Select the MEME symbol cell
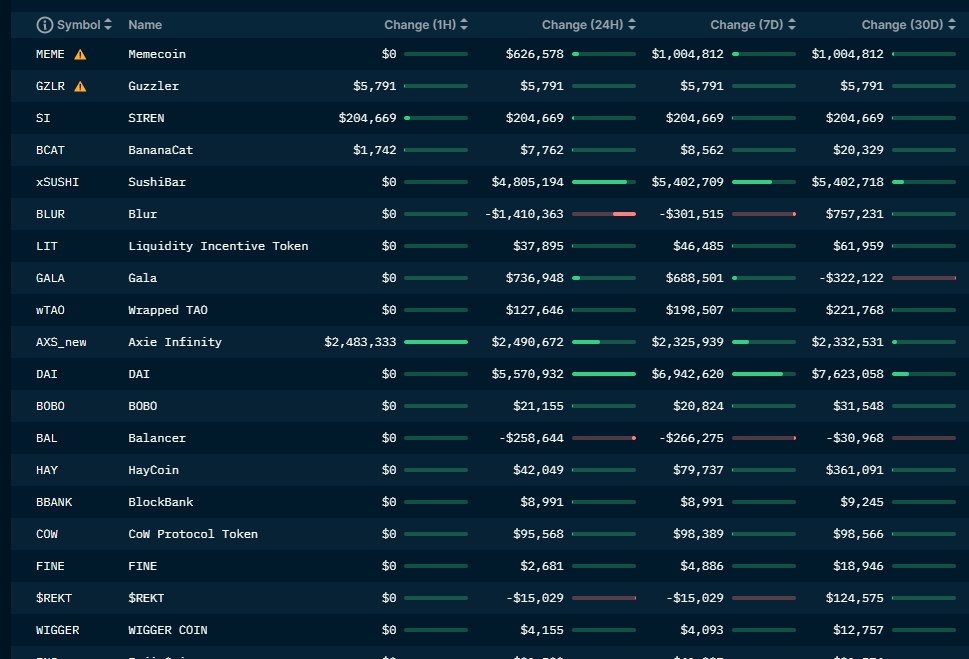This screenshot has width=969, height=659. click(x=50, y=54)
